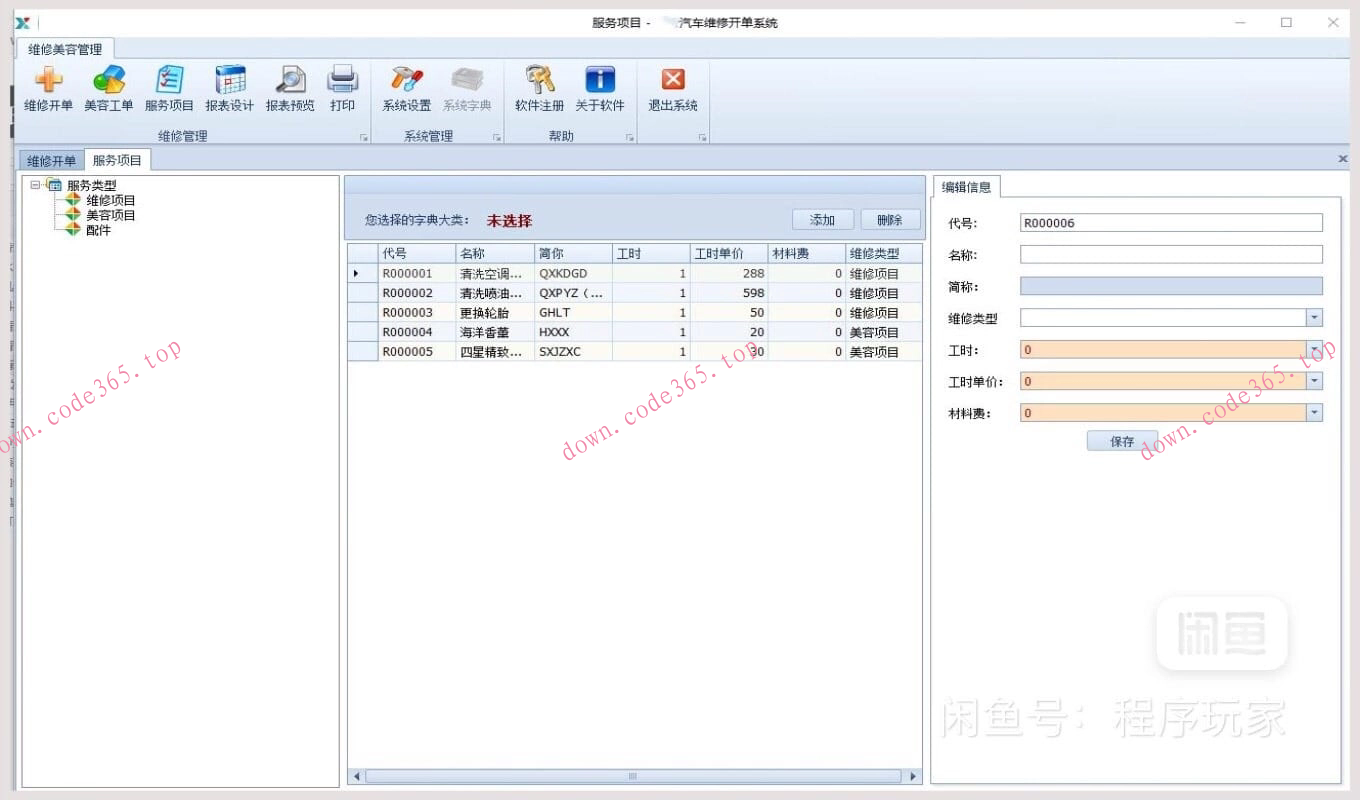The height and width of the screenshot is (800, 1360).
Task: Open the 维修开单 ribbon tool
Action: click(x=48, y=89)
